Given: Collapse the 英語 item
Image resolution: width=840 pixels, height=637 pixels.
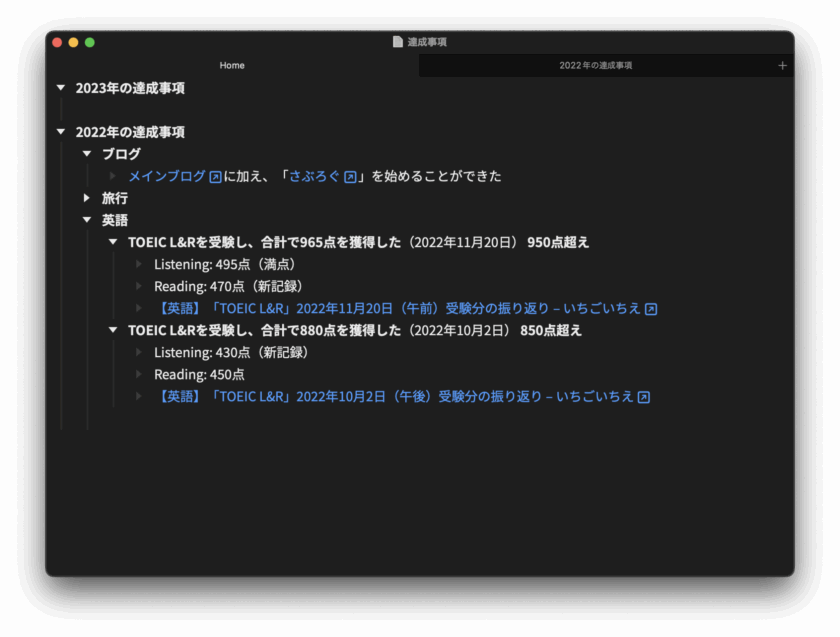Looking at the screenshot, I should pyautogui.click(x=87, y=220).
